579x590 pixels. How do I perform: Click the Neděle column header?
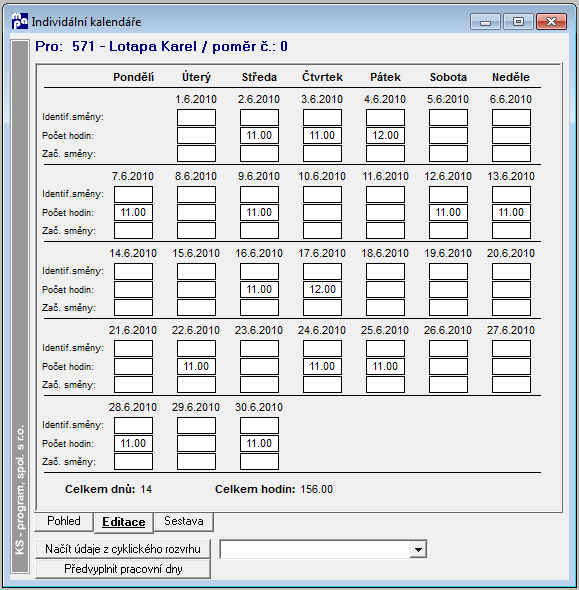click(x=511, y=77)
